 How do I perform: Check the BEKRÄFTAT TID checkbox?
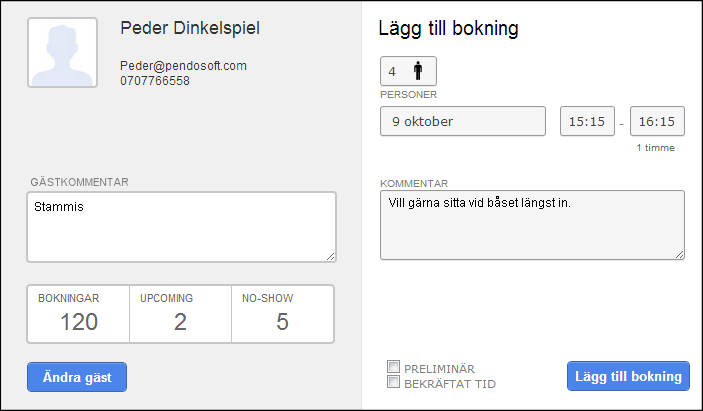coord(393,382)
